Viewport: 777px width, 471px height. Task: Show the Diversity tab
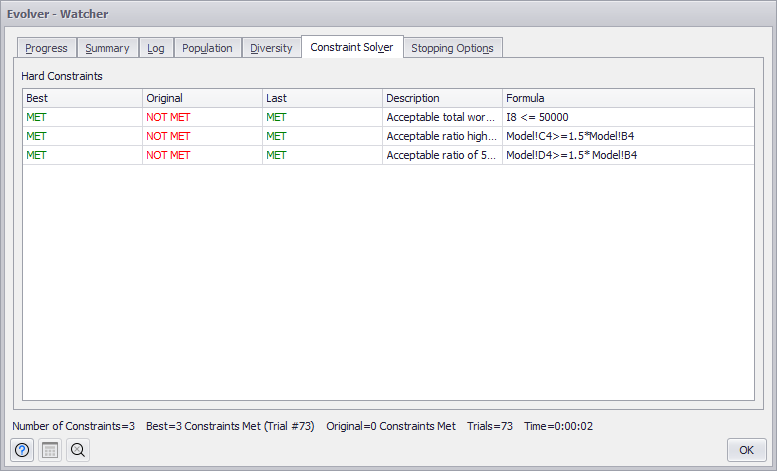point(271,48)
